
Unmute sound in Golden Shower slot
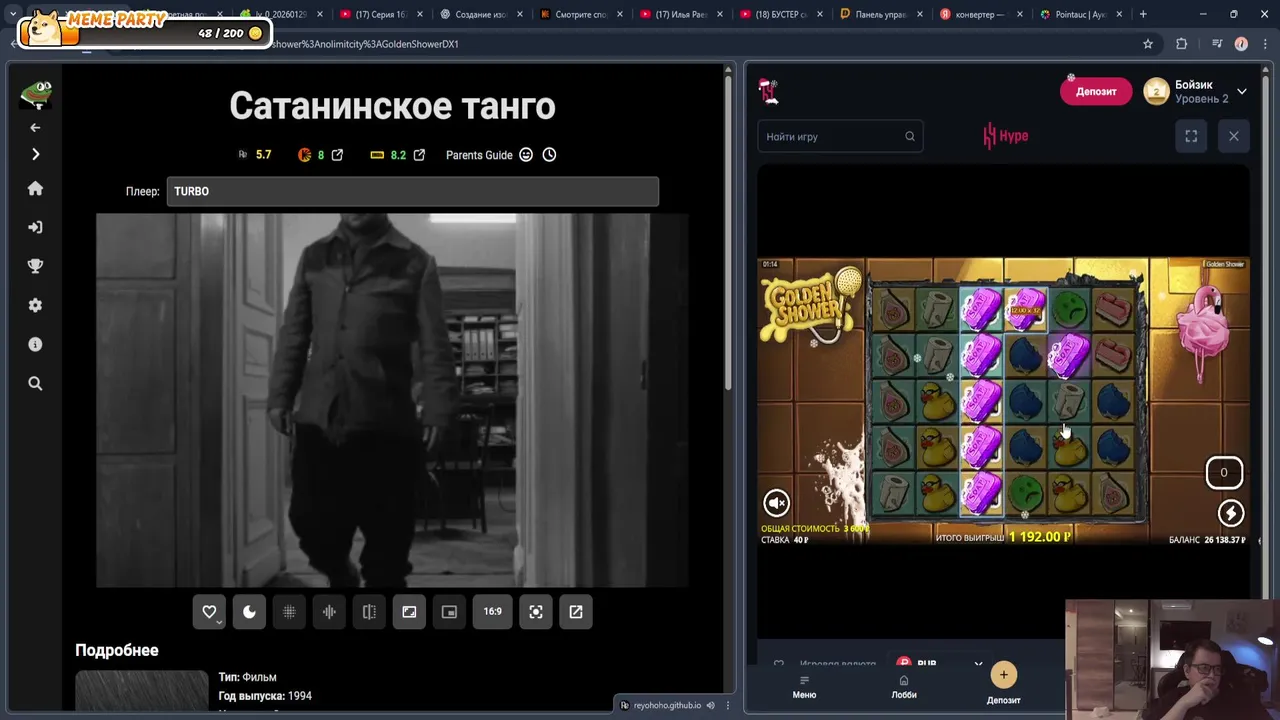(777, 503)
